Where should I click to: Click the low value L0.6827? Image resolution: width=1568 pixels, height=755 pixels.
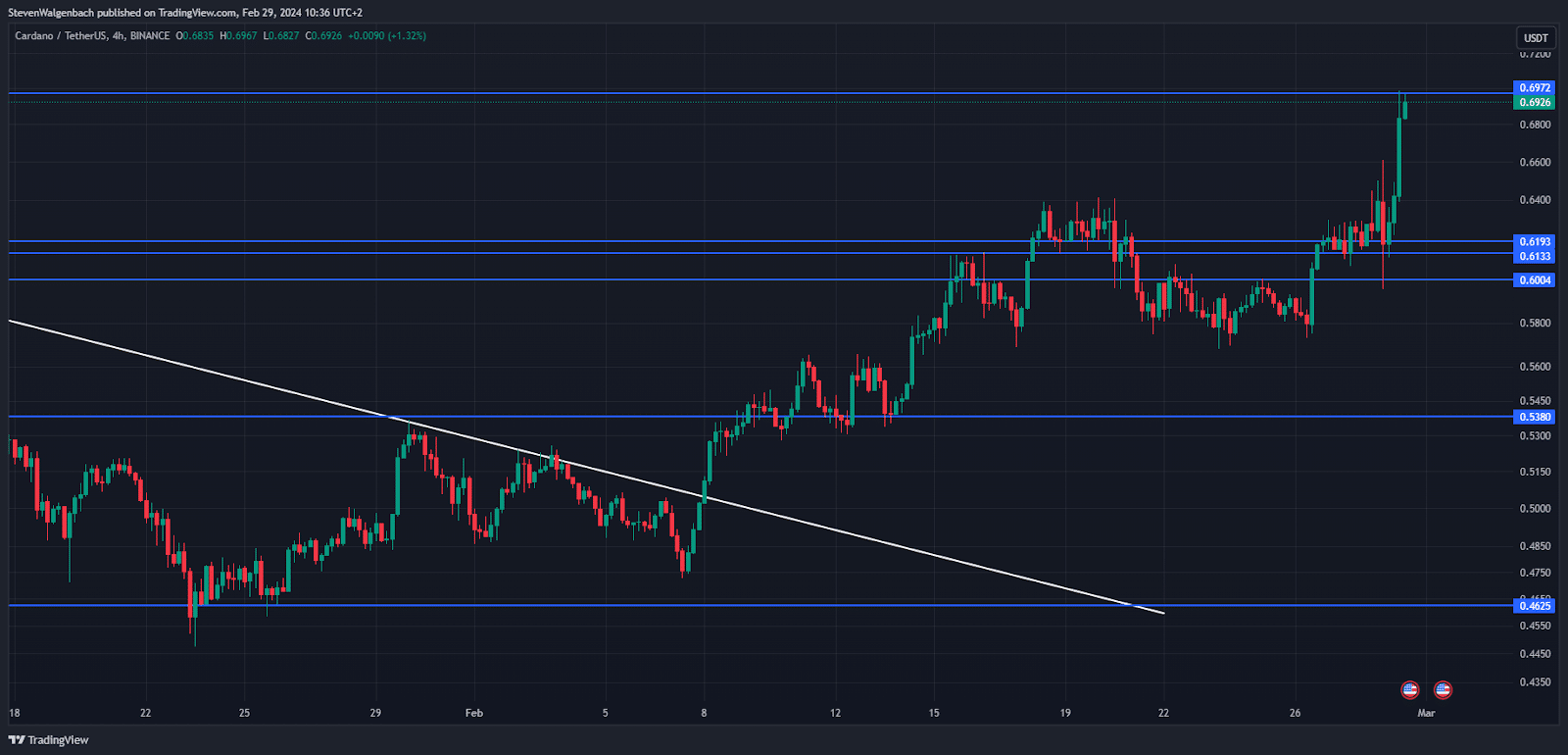pyautogui.click(x=281, y=36)
